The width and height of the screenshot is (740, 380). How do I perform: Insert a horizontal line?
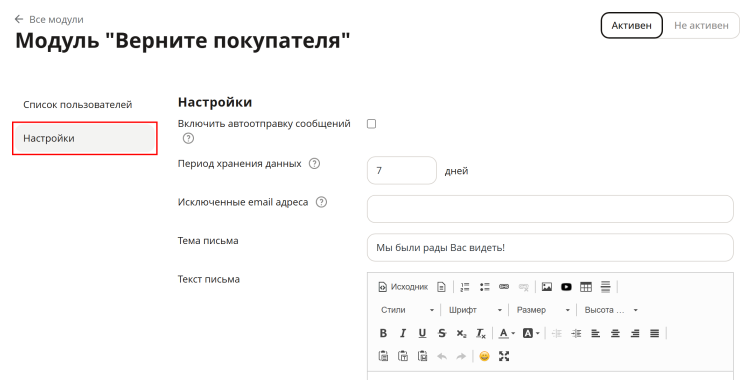click(605, 287)
